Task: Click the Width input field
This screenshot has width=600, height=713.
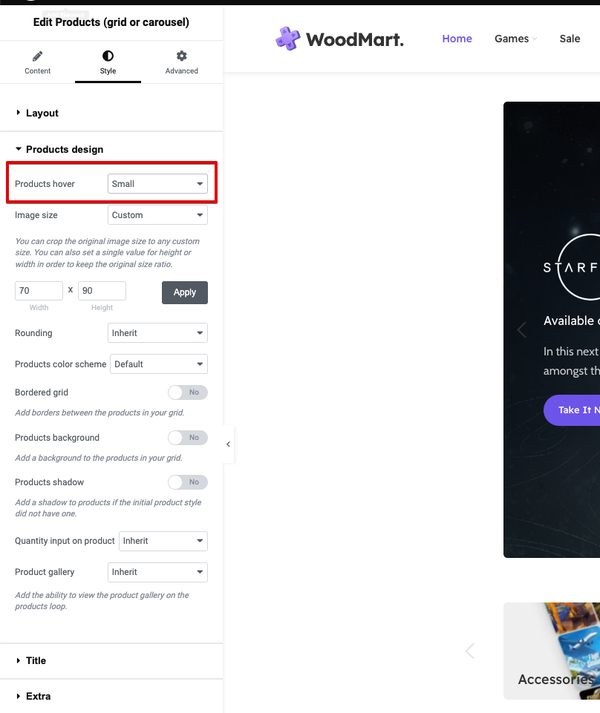Action: (x=39, y=291)
